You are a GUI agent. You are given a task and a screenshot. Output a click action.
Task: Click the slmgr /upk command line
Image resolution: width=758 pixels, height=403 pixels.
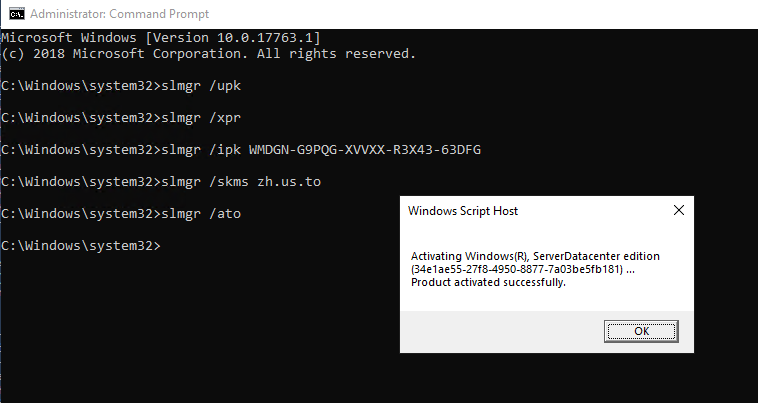click(x=121, y=86)
